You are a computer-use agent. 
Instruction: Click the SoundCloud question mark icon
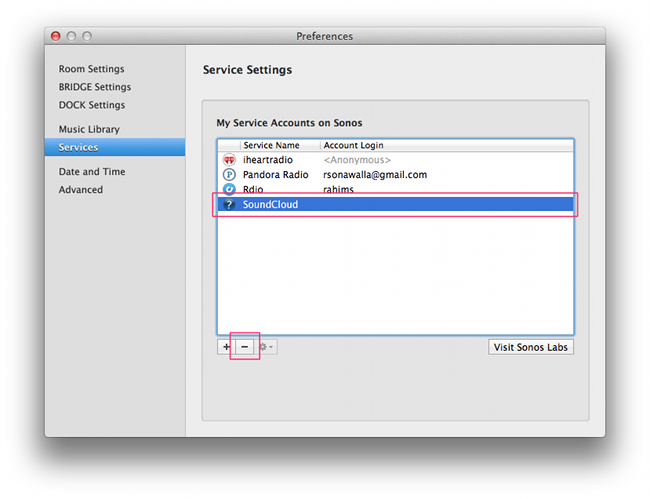click(229, 205)
